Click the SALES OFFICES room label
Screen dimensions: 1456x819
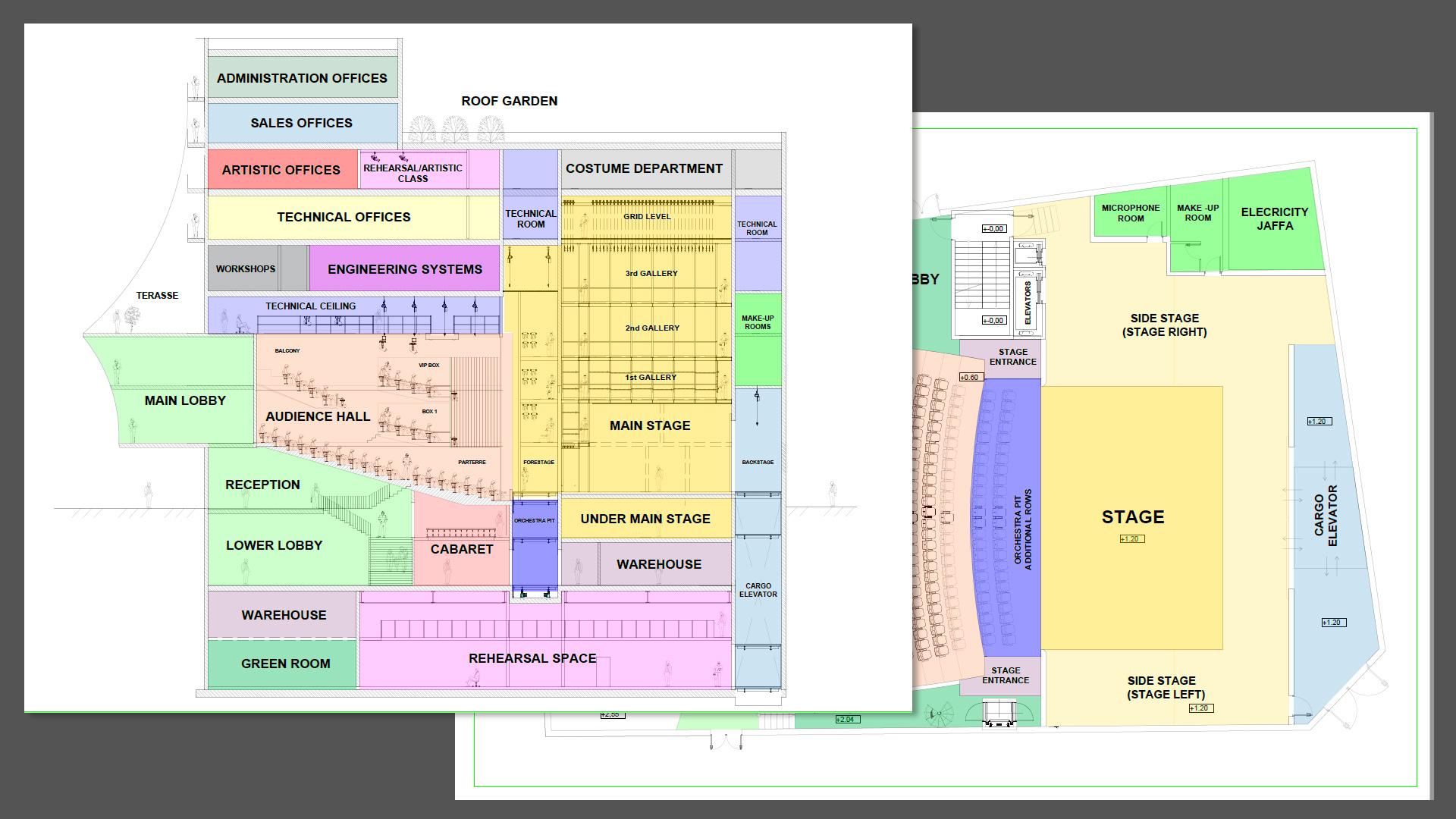[x=302, y=123]
